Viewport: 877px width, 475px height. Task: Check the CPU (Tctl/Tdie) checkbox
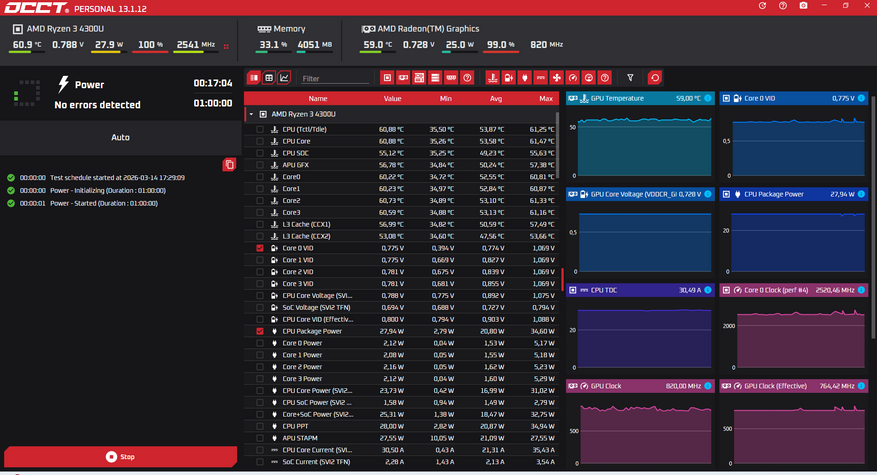click(260, 129)
